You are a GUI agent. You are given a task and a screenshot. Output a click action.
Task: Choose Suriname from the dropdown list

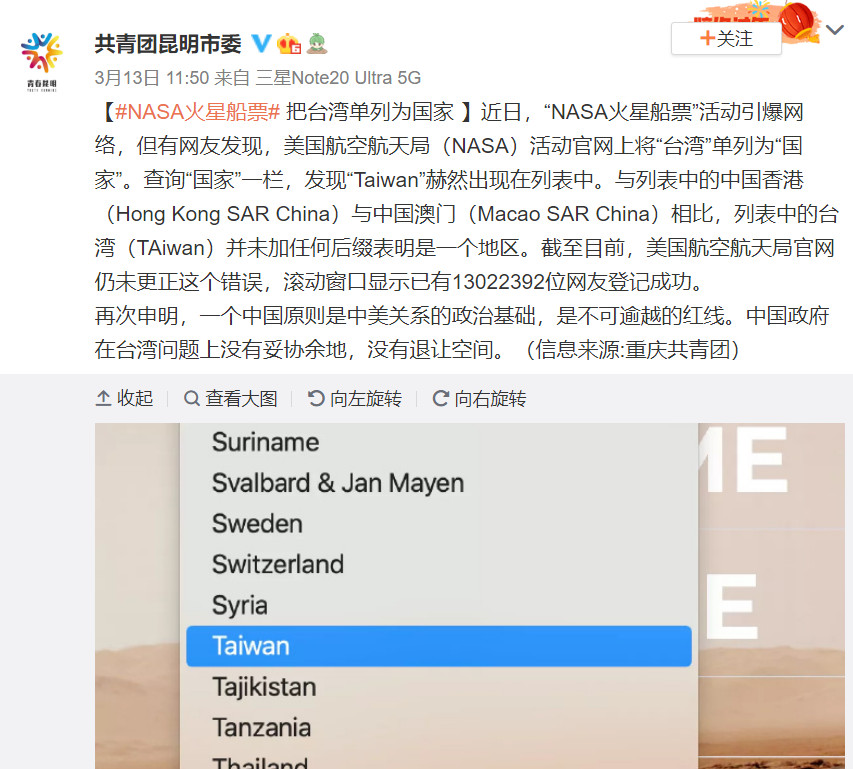(265, 442)
